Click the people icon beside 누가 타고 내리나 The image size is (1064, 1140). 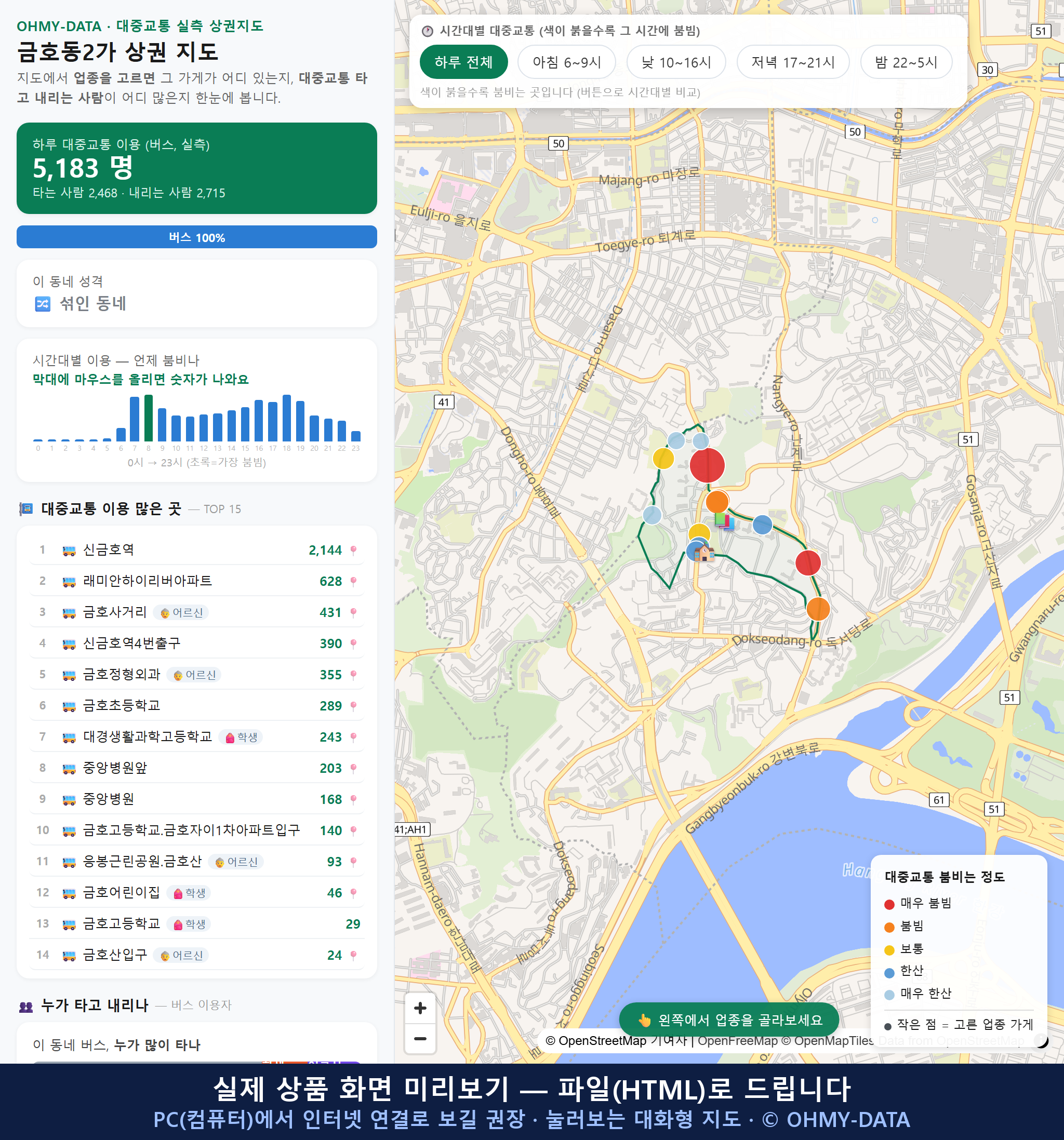click(26, 1007)
